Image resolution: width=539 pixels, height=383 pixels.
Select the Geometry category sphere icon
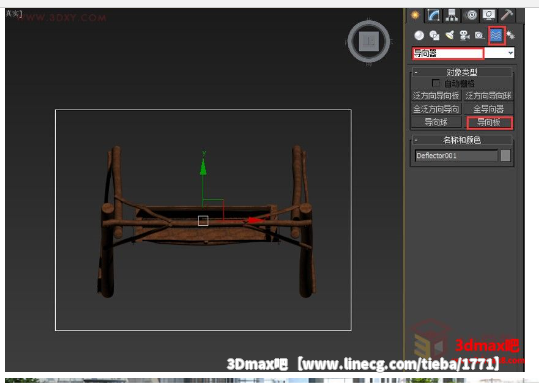419,35
